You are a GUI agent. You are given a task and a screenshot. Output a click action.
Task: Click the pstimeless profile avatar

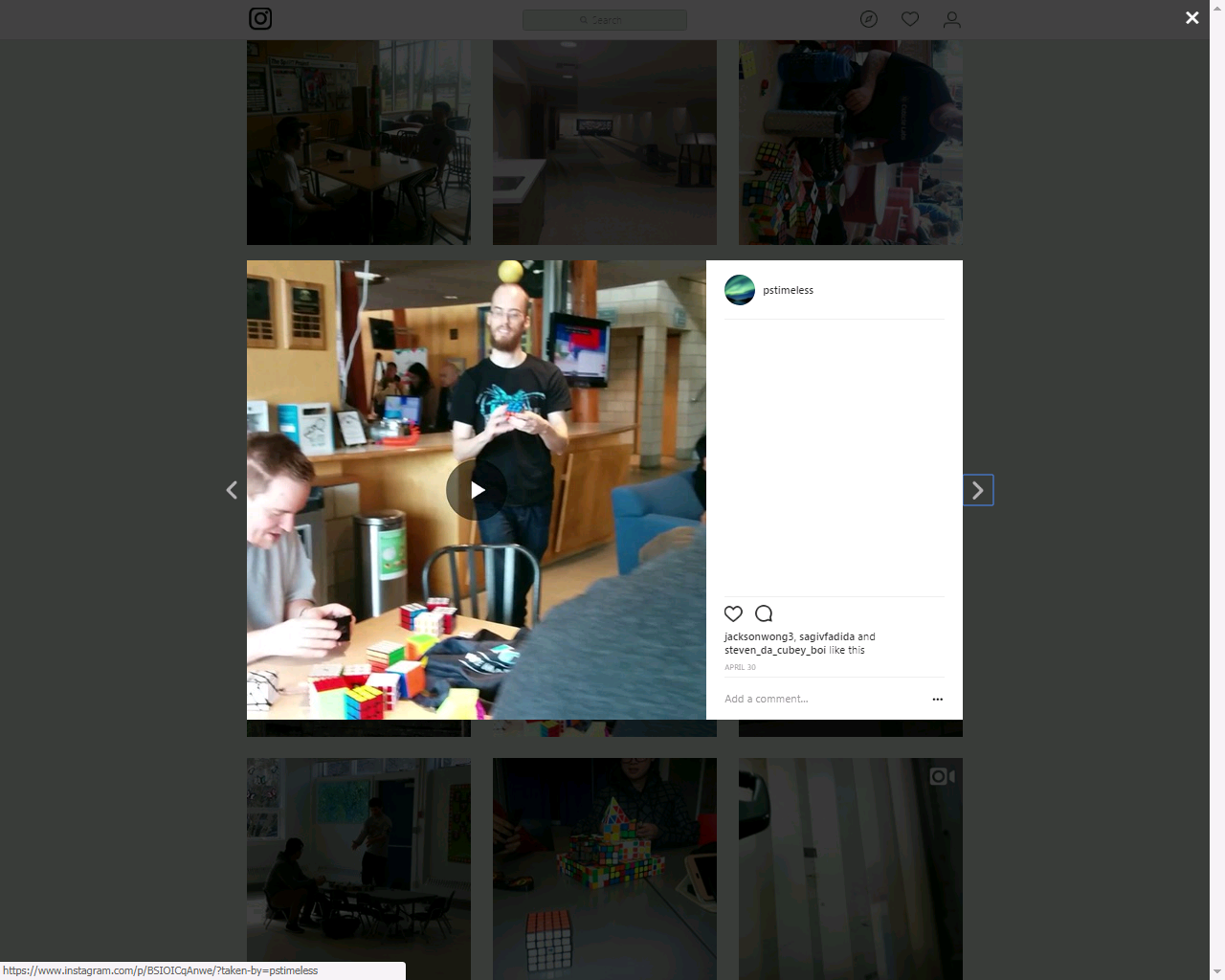pos(740,290)
